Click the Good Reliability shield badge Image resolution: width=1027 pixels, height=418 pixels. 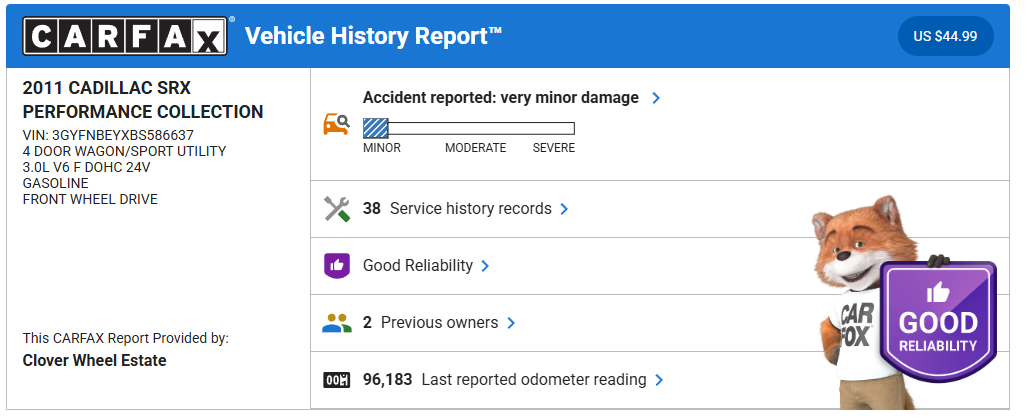point(937,322)
